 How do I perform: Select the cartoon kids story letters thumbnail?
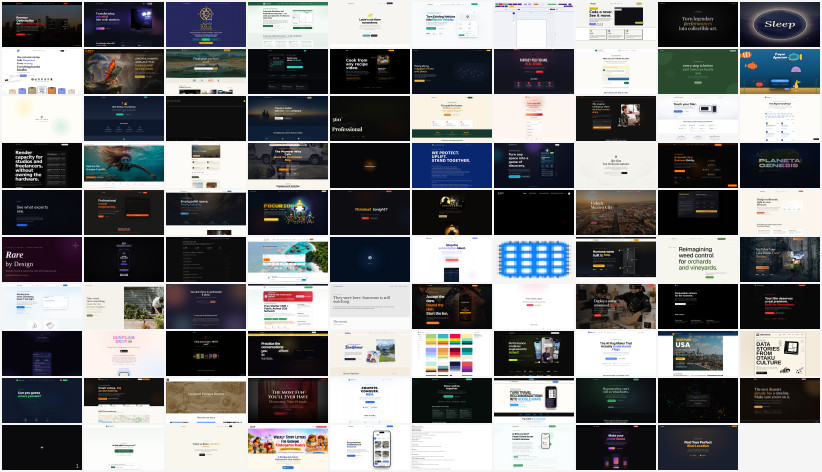pyautogui.click(x=288, y=447)
